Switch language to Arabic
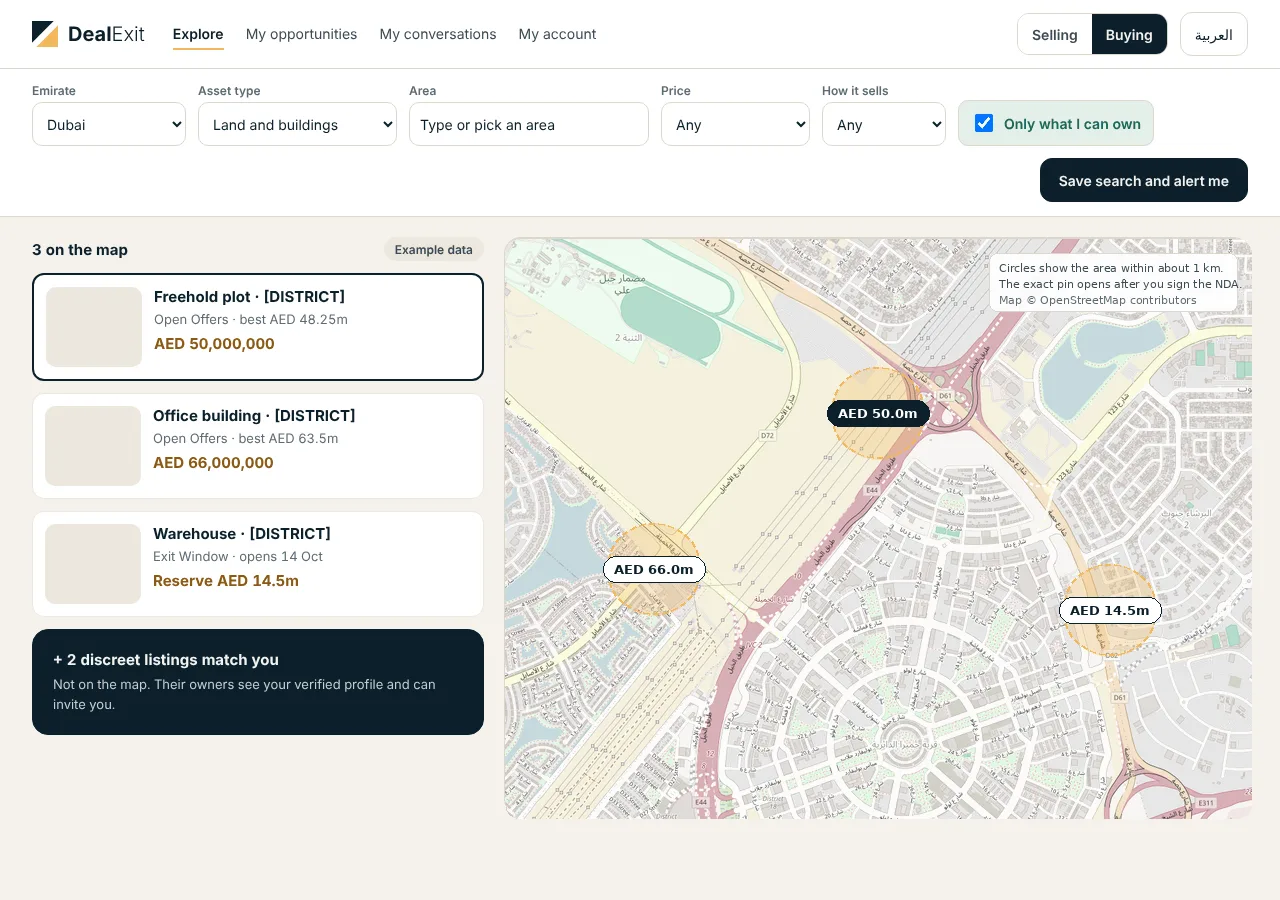Image resolution: width=1280 pixels, height=900 pixels. pos(1214,34)
